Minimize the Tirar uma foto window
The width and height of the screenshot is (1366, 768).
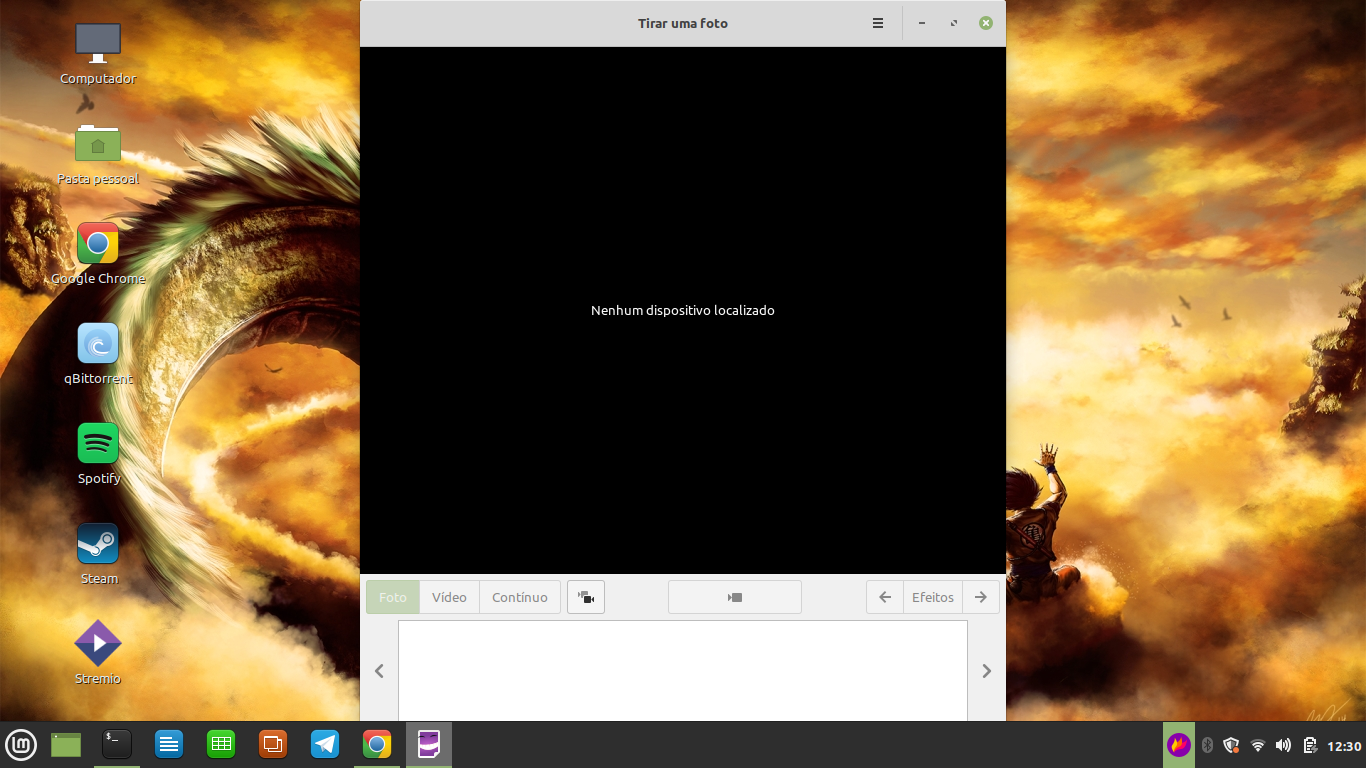click(x=922, y=23)
